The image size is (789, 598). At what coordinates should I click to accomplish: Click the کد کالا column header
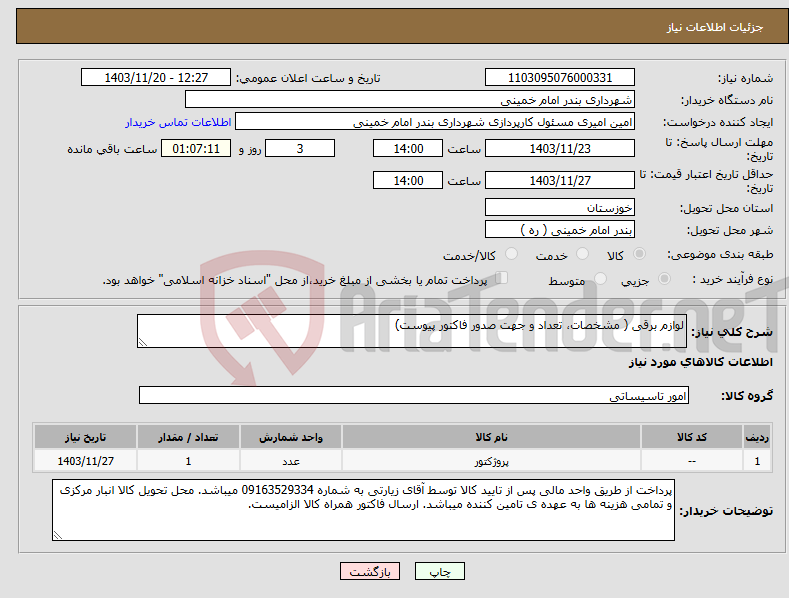point(692,437)
